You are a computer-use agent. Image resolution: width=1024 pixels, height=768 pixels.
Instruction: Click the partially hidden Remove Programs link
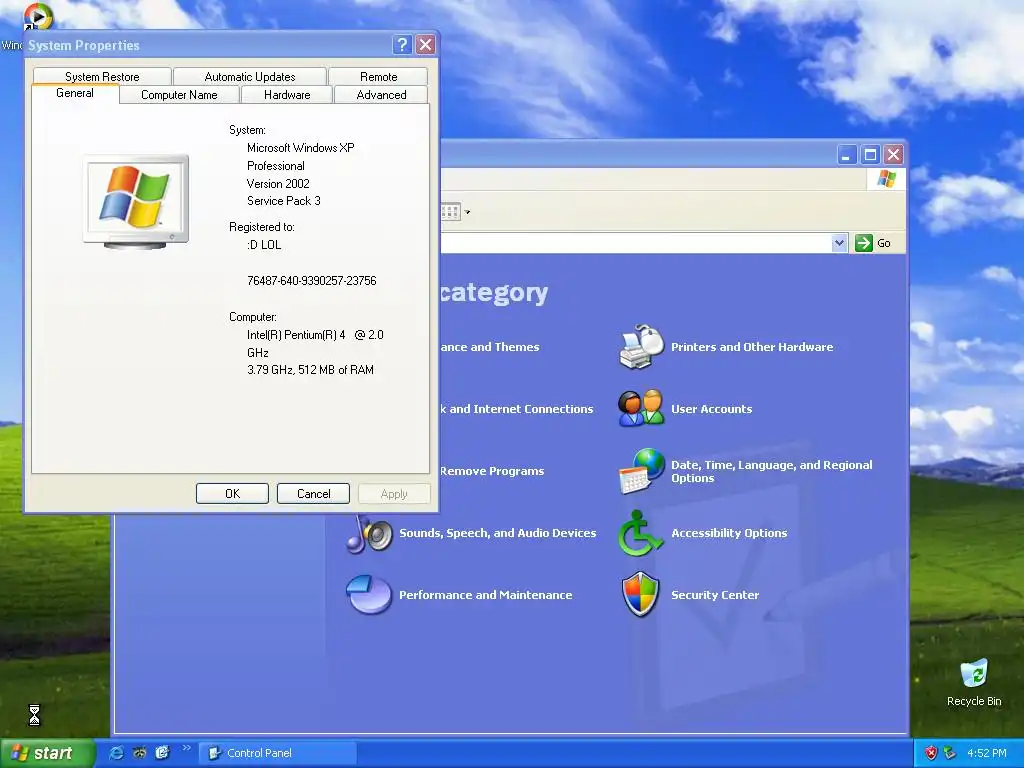pyautogui.click(x=492, y=471)
